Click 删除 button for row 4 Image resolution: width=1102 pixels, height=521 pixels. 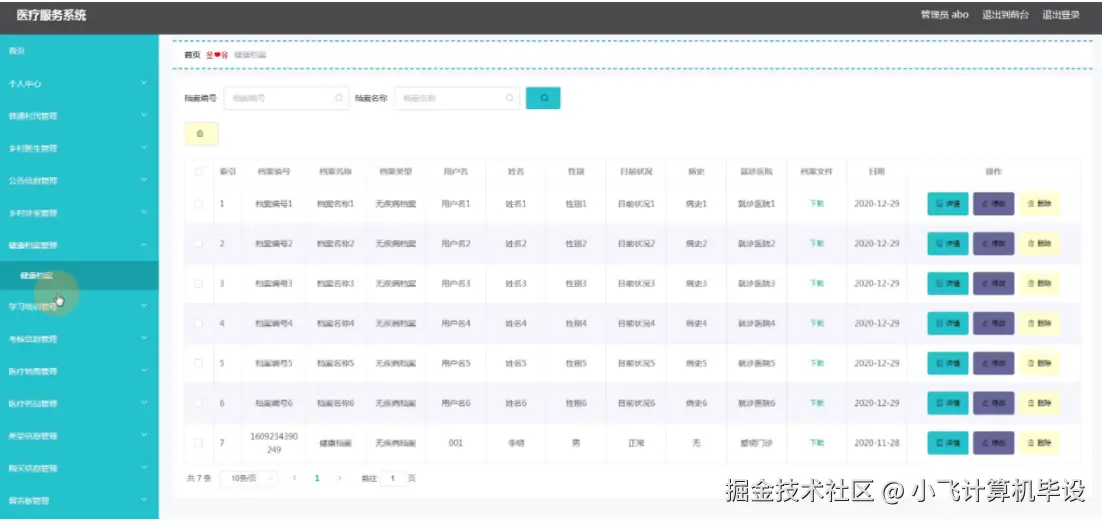[x=1039, y=323]
